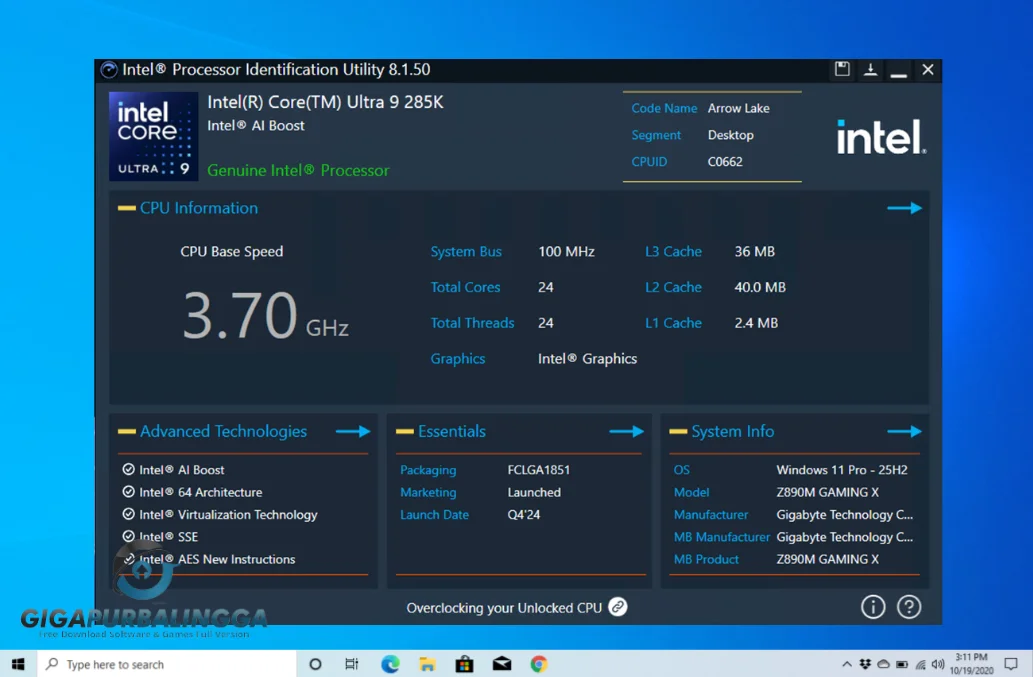
Task: Click the Intel SSE check mark
Action: (128, 537)
